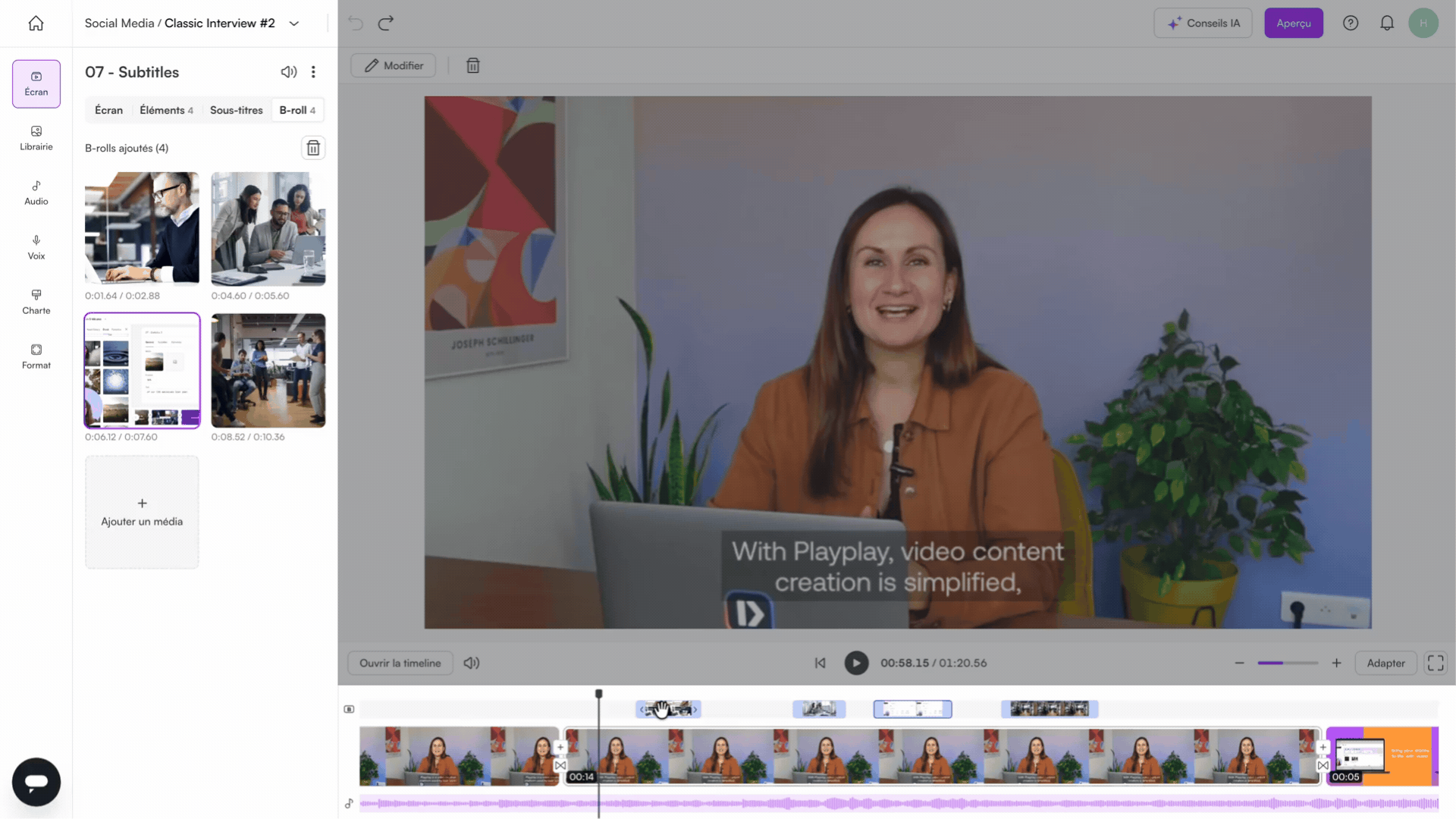Redo the last action

pos(386,23)
